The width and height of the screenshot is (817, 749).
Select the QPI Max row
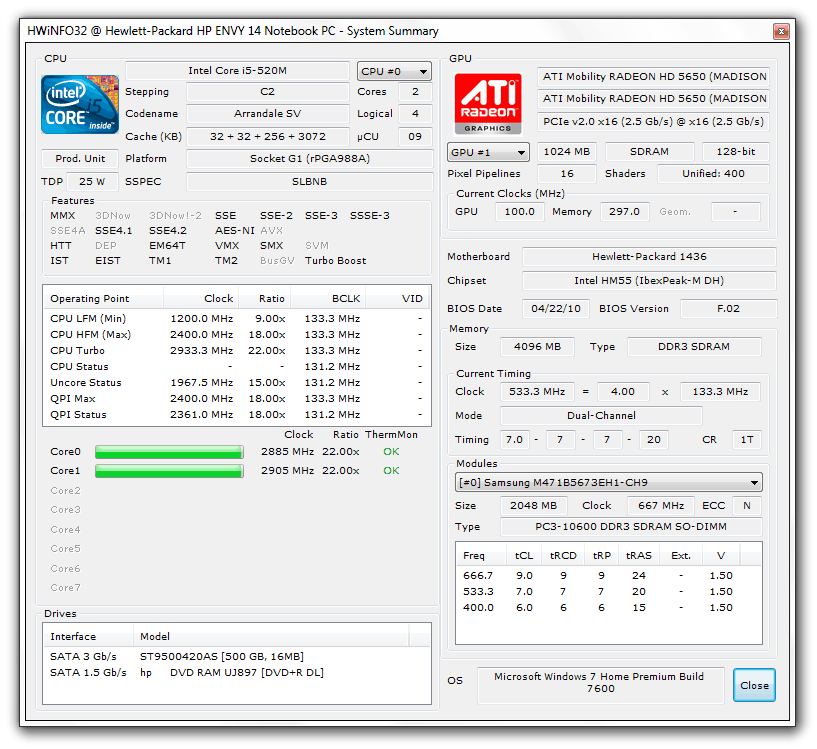(x=237, y=399)
